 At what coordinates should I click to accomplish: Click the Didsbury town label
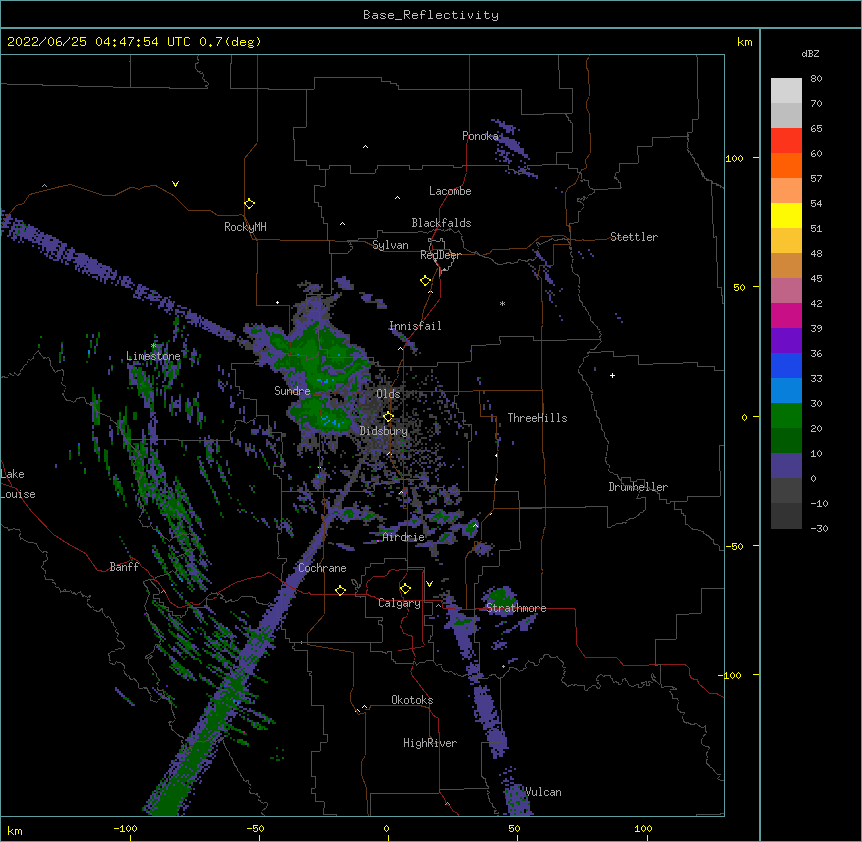(x=384, y=431)
